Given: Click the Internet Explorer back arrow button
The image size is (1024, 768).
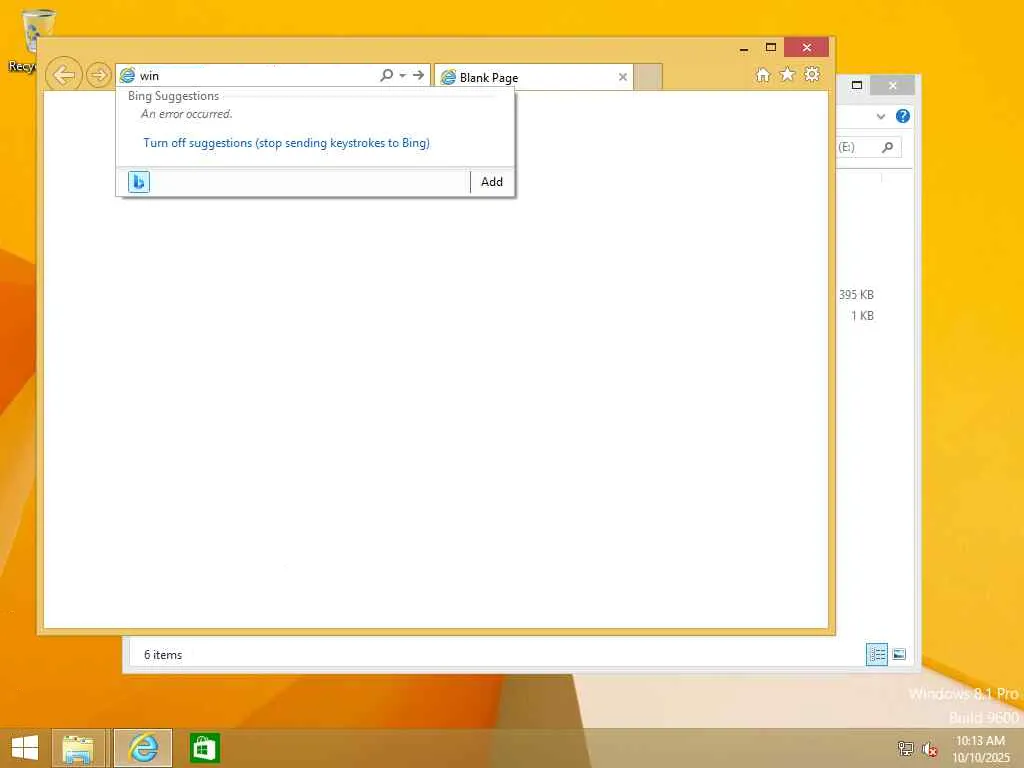Looking at the screenshot, I should point(64,75).
